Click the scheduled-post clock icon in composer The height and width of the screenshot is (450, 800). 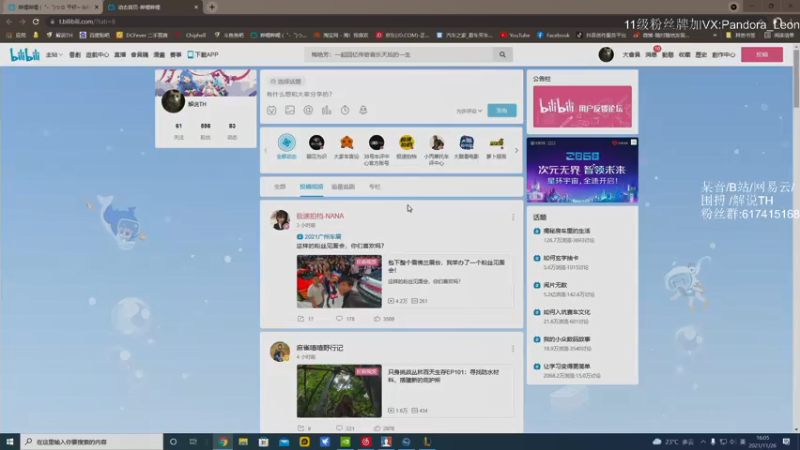(345, 110)
